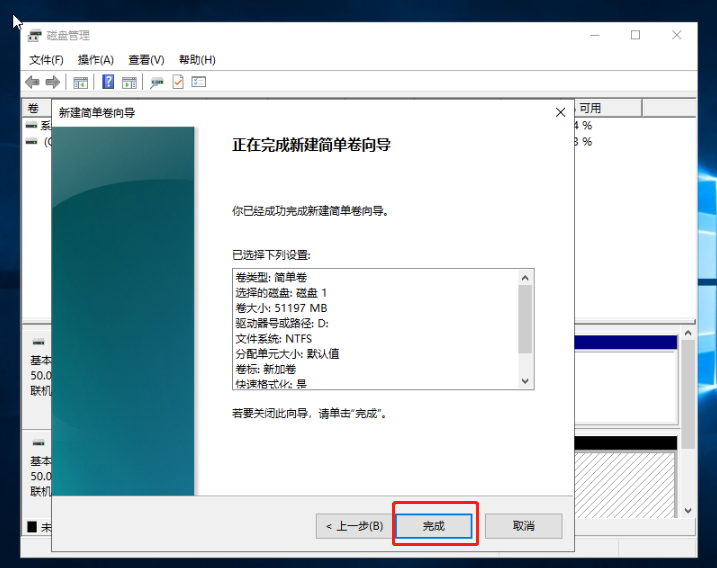Select the line 文件系统: NTFS

[273, 338]
